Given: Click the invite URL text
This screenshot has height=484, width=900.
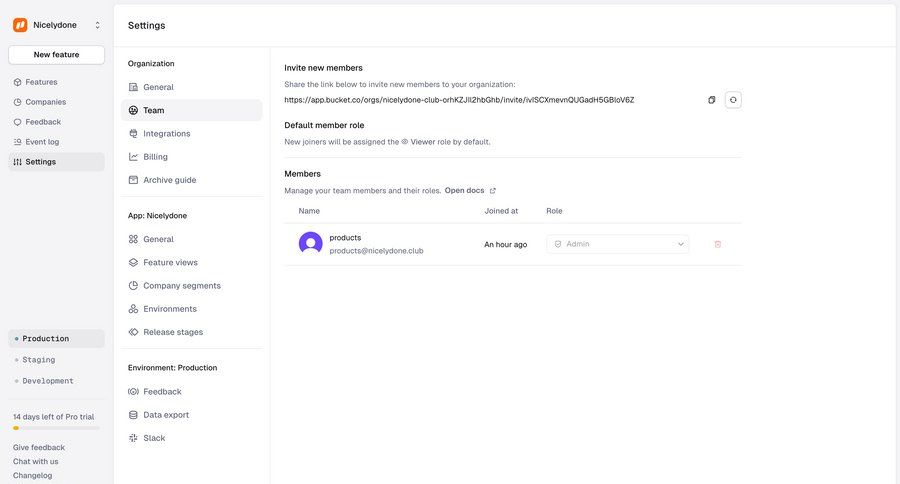Looking at the screenshot, I should [x=459, y=100].
